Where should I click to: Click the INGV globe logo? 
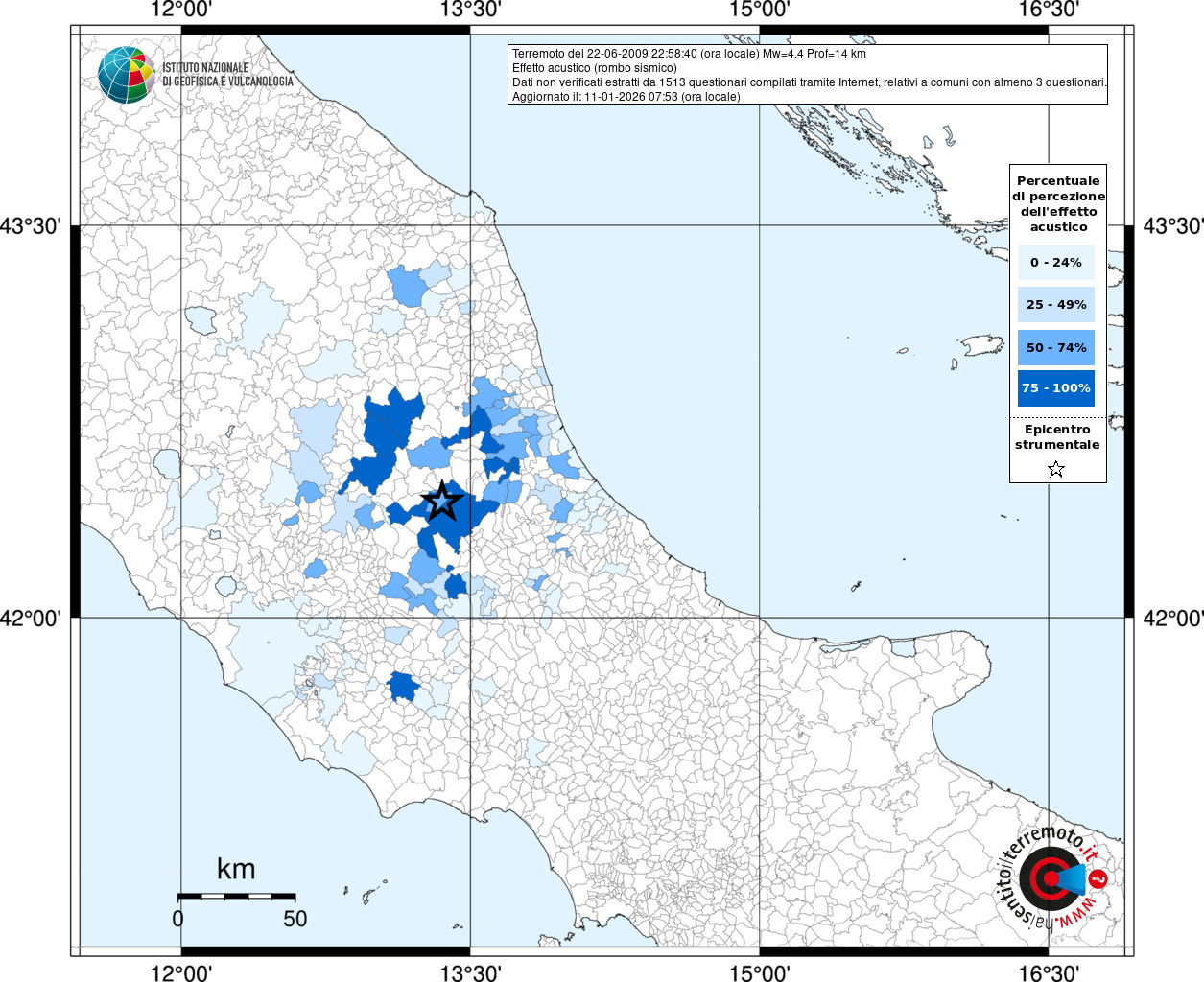point(127,75)
